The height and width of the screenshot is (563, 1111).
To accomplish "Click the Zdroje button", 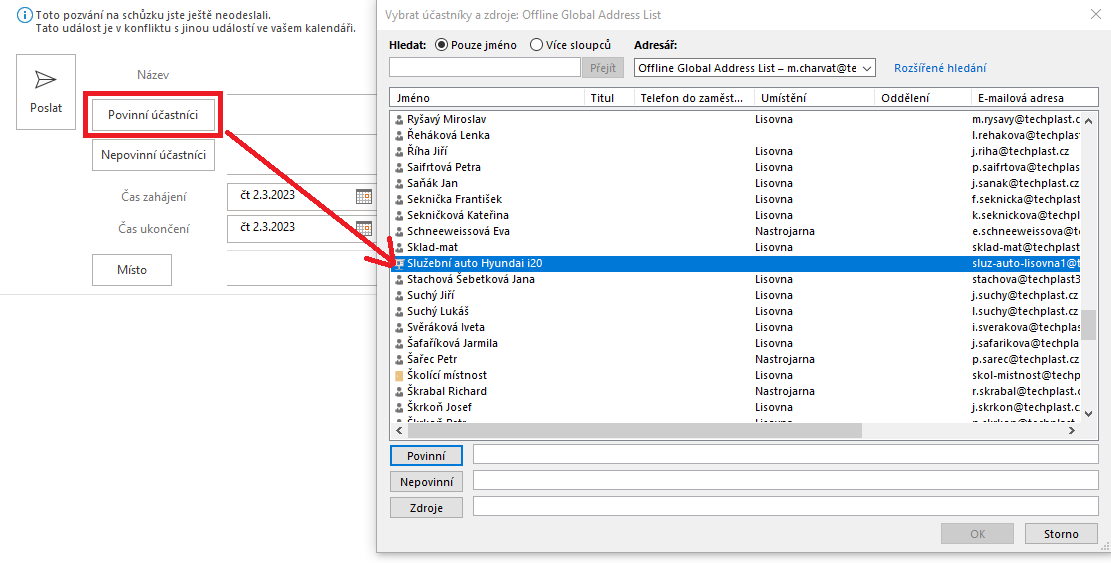I will pyautogui.click(x=427, y=508).
